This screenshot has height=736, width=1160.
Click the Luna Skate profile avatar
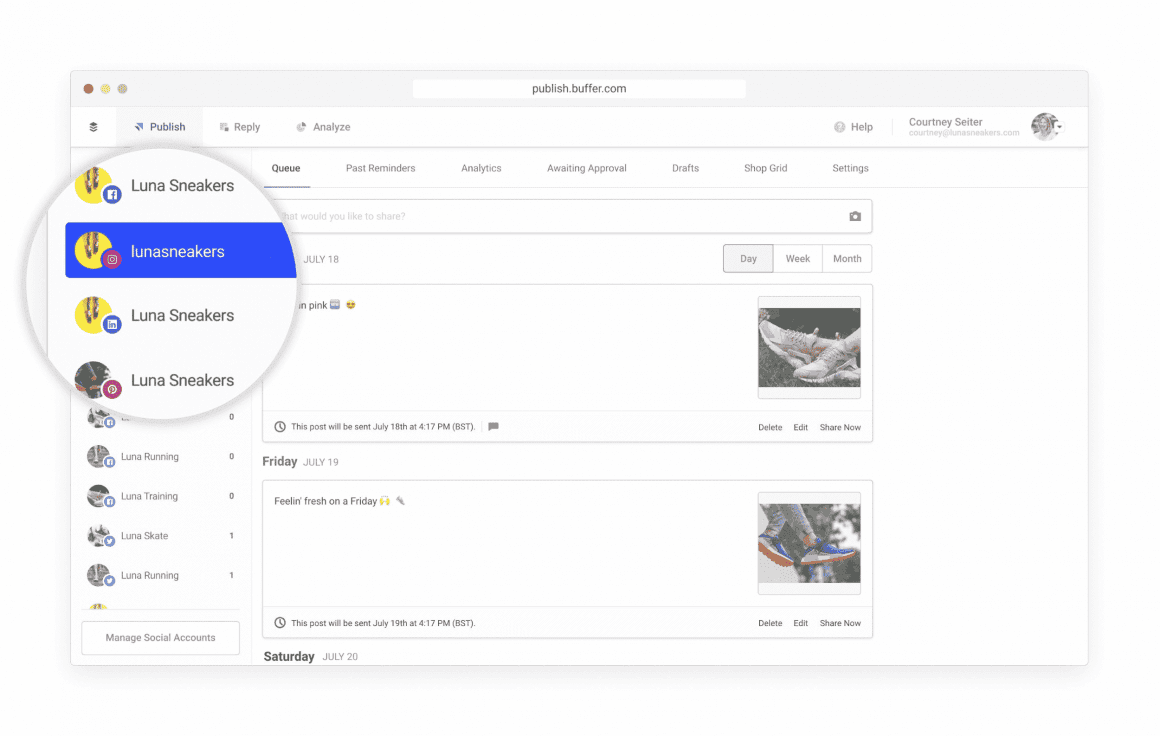99,536
